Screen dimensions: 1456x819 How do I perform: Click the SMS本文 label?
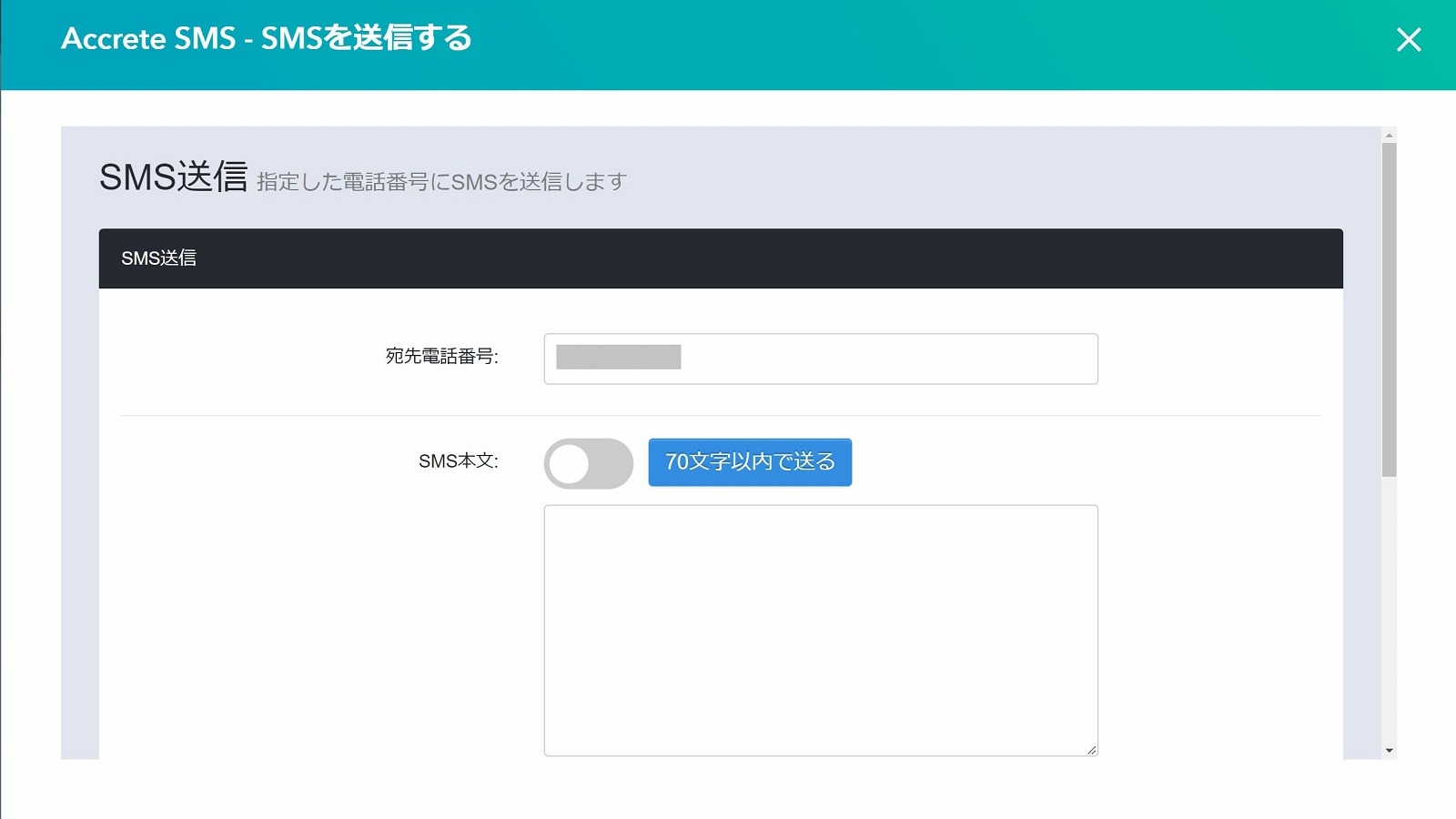pos(458,461)
